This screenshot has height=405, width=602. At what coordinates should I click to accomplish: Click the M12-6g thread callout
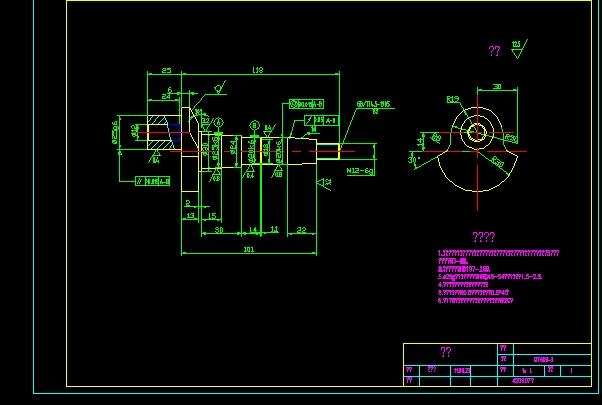tap(360, 171)
